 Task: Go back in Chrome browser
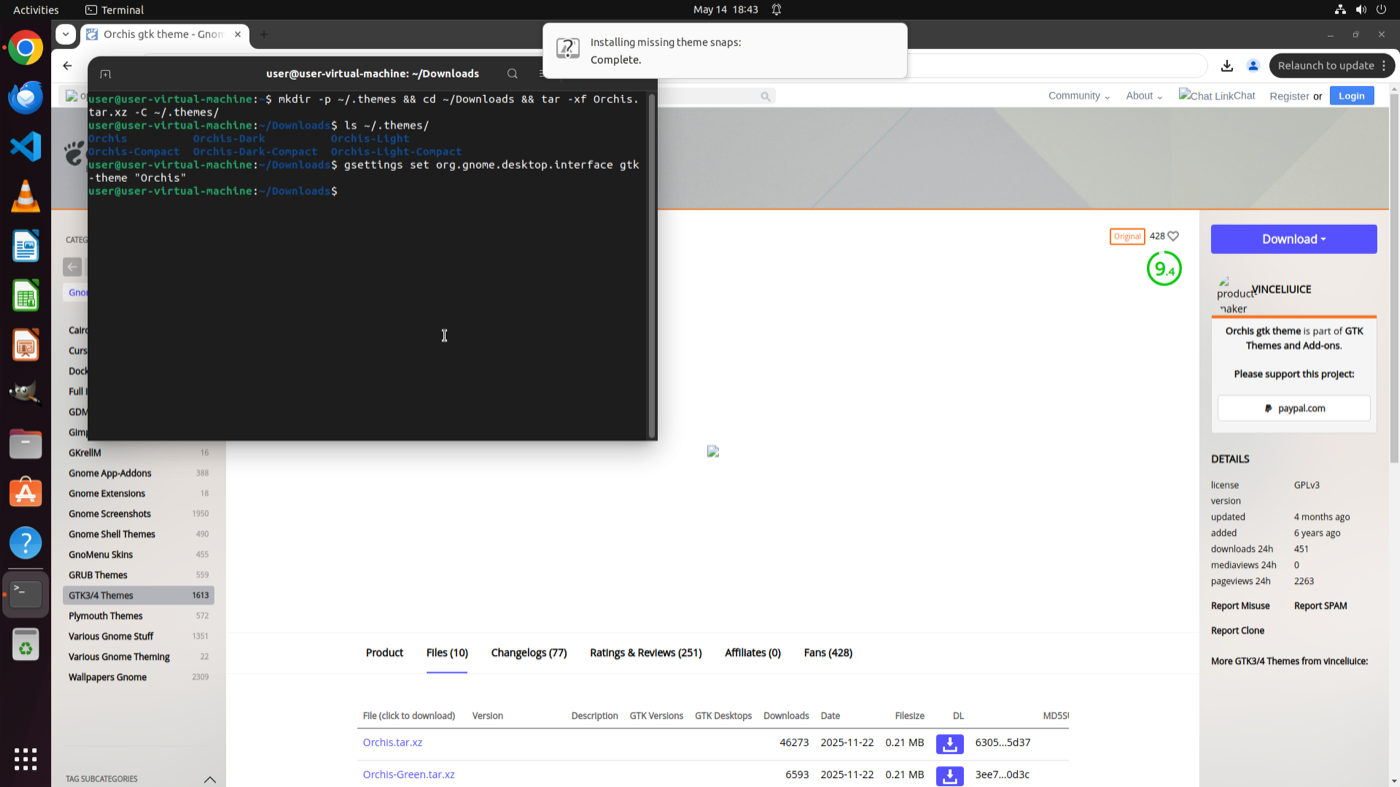(68, 66)
